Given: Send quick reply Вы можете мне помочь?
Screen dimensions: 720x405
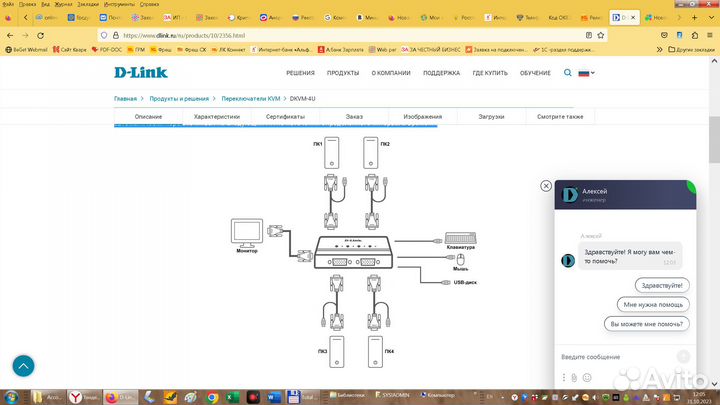Looking at the screenshot, I should [x=647, y=324].
